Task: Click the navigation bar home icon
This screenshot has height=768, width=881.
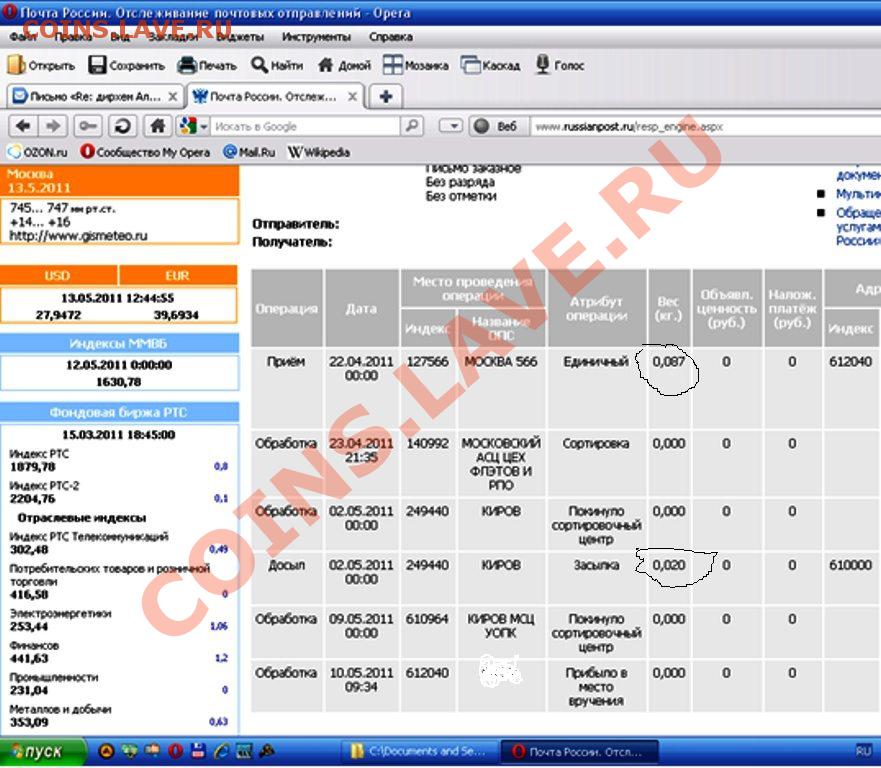Action: tap(157, 126)
